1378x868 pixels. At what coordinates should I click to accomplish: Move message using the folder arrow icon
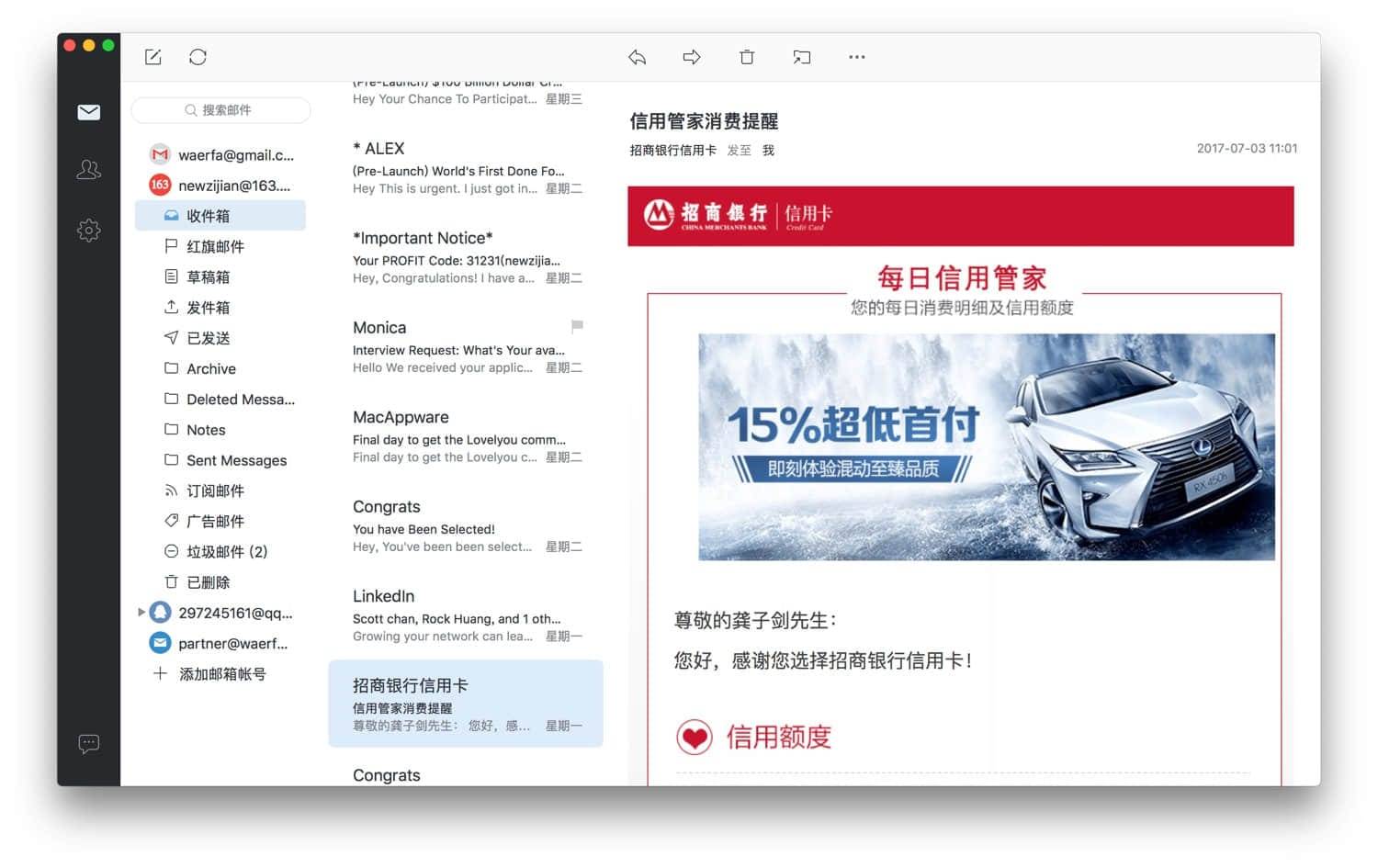pos(802,57)
